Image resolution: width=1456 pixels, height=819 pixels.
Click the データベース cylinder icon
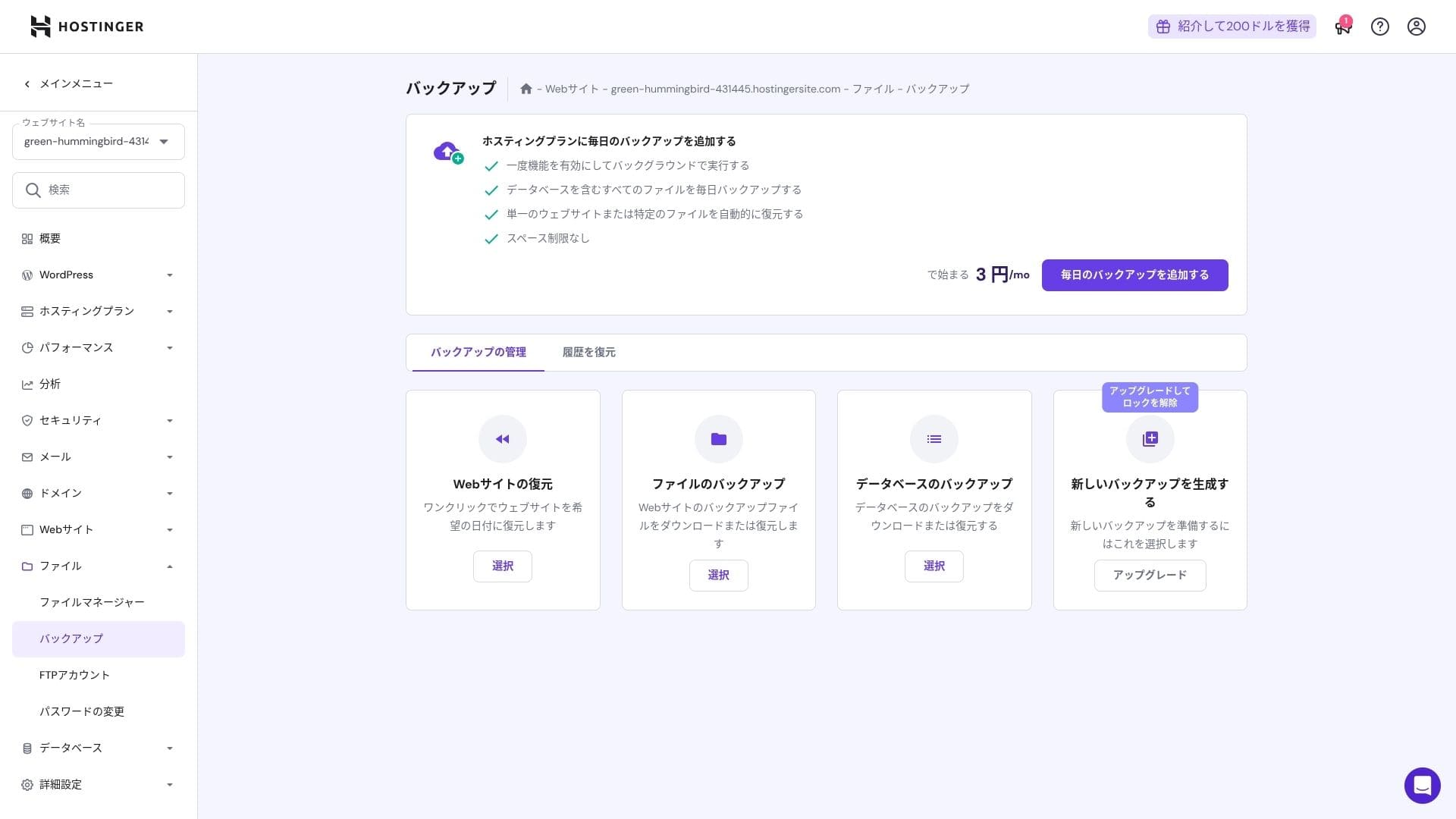27,748
